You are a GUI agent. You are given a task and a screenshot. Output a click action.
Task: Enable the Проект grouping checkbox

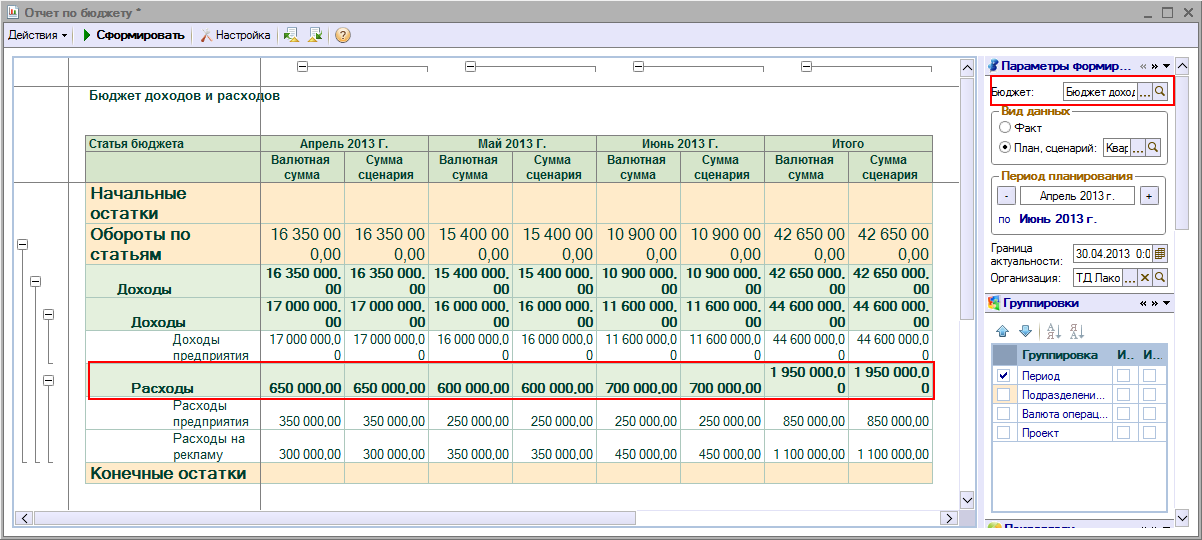point(1003,433)
